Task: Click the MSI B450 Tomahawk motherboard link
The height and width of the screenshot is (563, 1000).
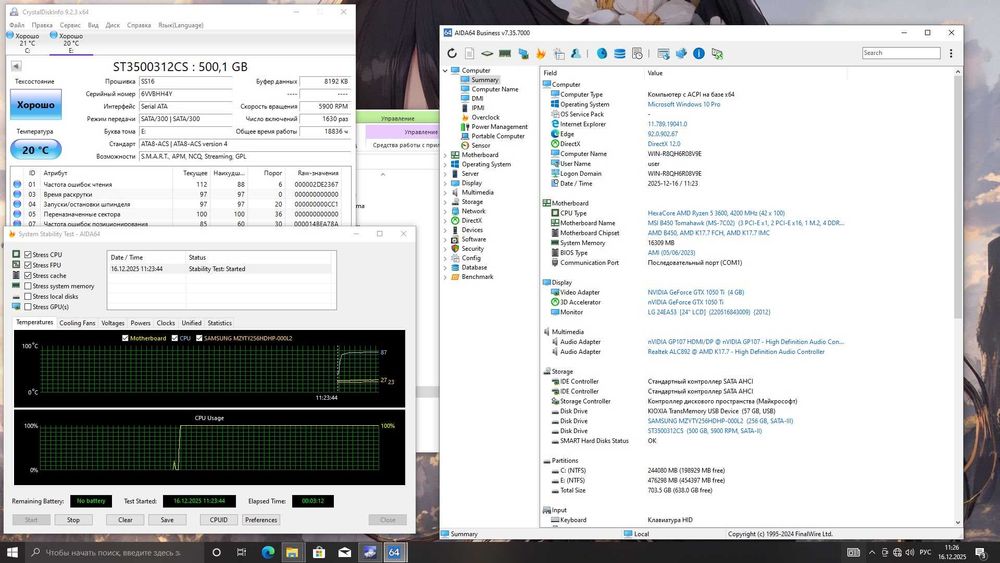Action: point(746,223)
